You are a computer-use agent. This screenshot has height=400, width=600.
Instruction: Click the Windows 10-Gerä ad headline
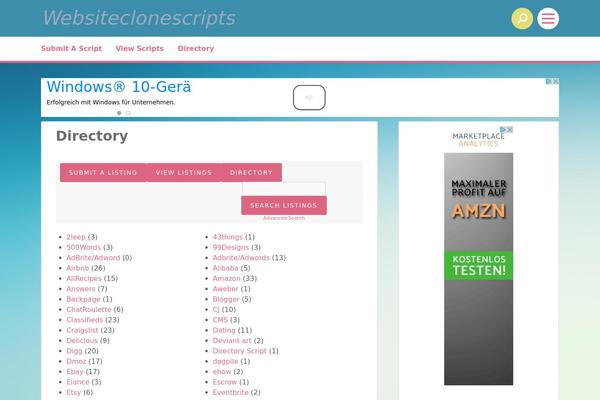tap(119, 87)
